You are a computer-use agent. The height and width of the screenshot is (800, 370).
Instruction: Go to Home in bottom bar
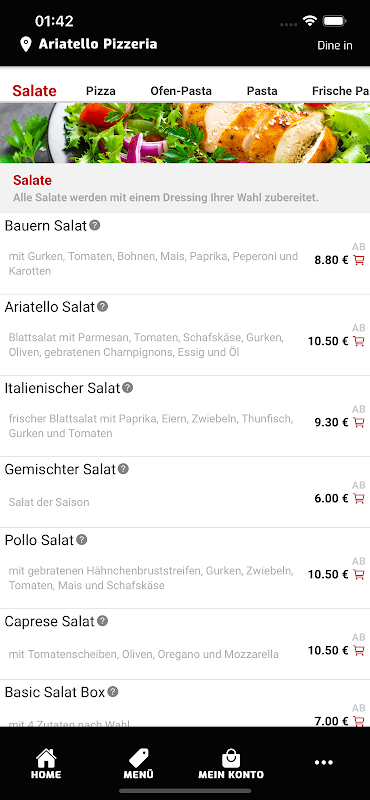(x=46, y=764)
